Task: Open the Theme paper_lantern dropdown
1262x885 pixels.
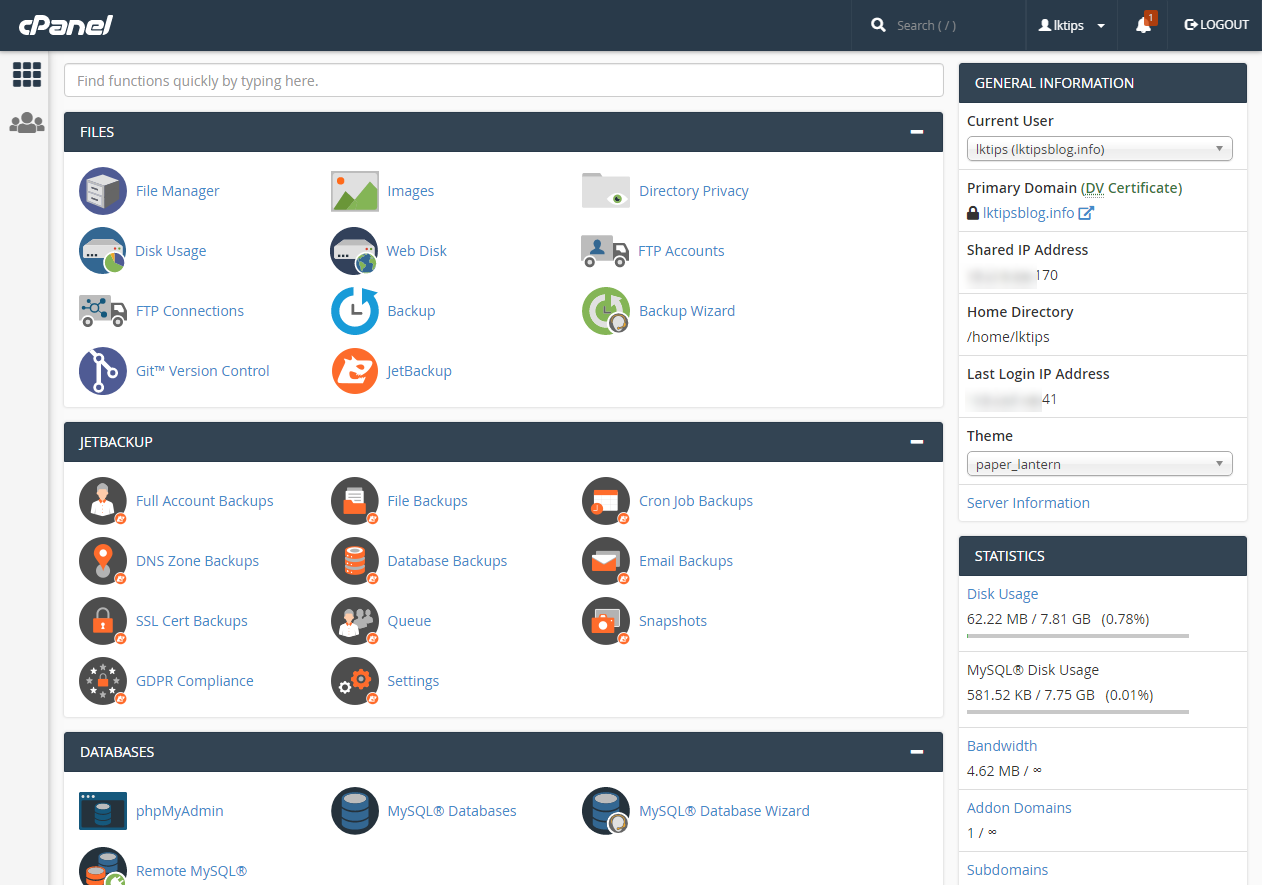Action: pyautogui.click(x=1100, y=464)
